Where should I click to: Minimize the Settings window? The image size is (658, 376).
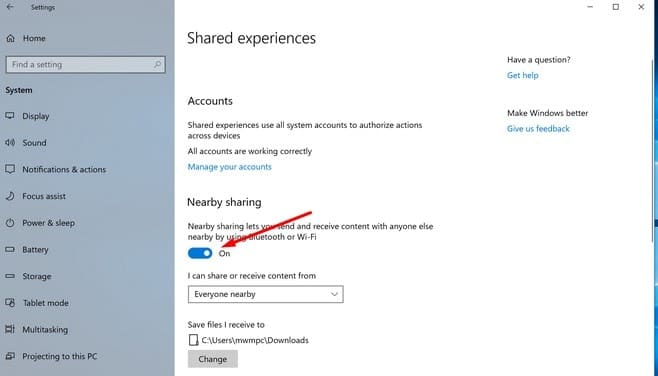590,7
